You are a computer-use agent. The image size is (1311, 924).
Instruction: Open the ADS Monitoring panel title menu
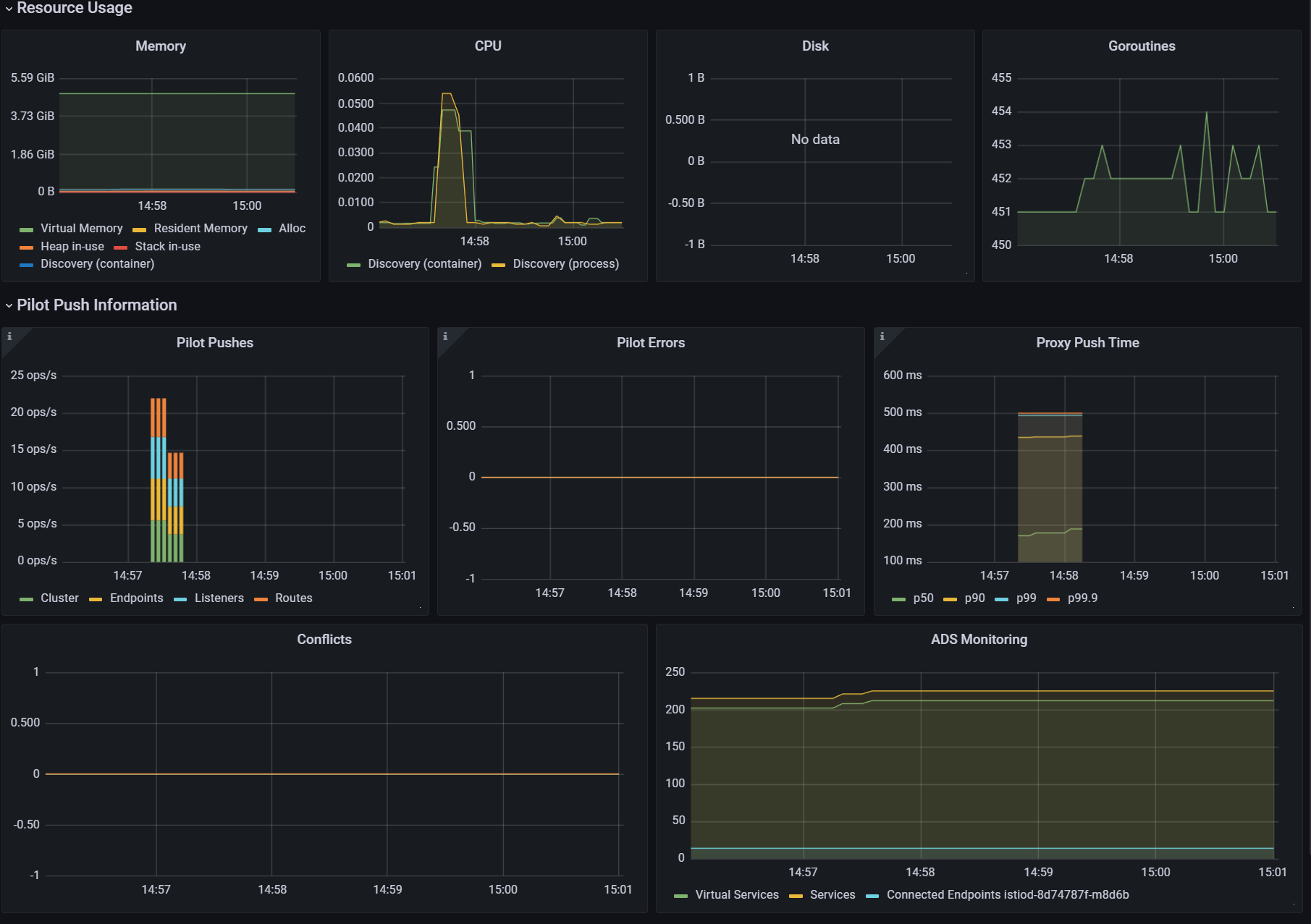point(979,640)
